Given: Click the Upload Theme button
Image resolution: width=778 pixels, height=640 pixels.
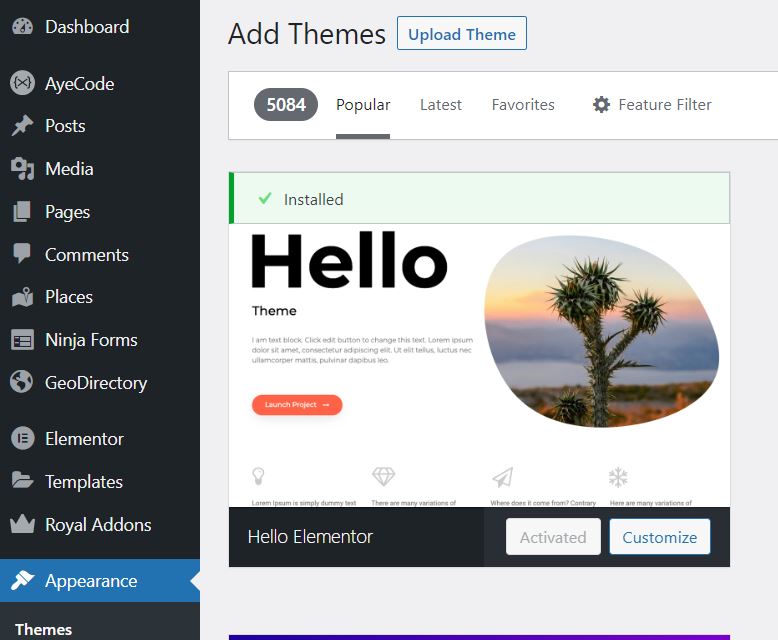Looking at the screenshot, I should click(461, 33).
